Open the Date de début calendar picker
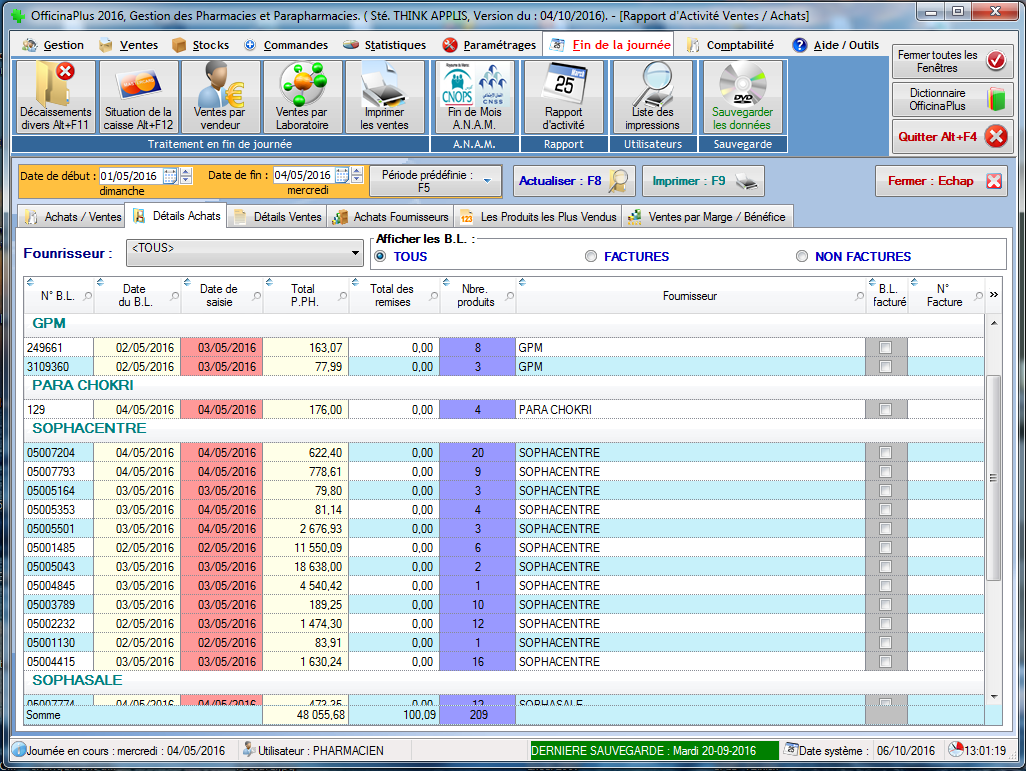This screenshot has height=771, width=1026. pyautogui.click(x=170, y=176)
